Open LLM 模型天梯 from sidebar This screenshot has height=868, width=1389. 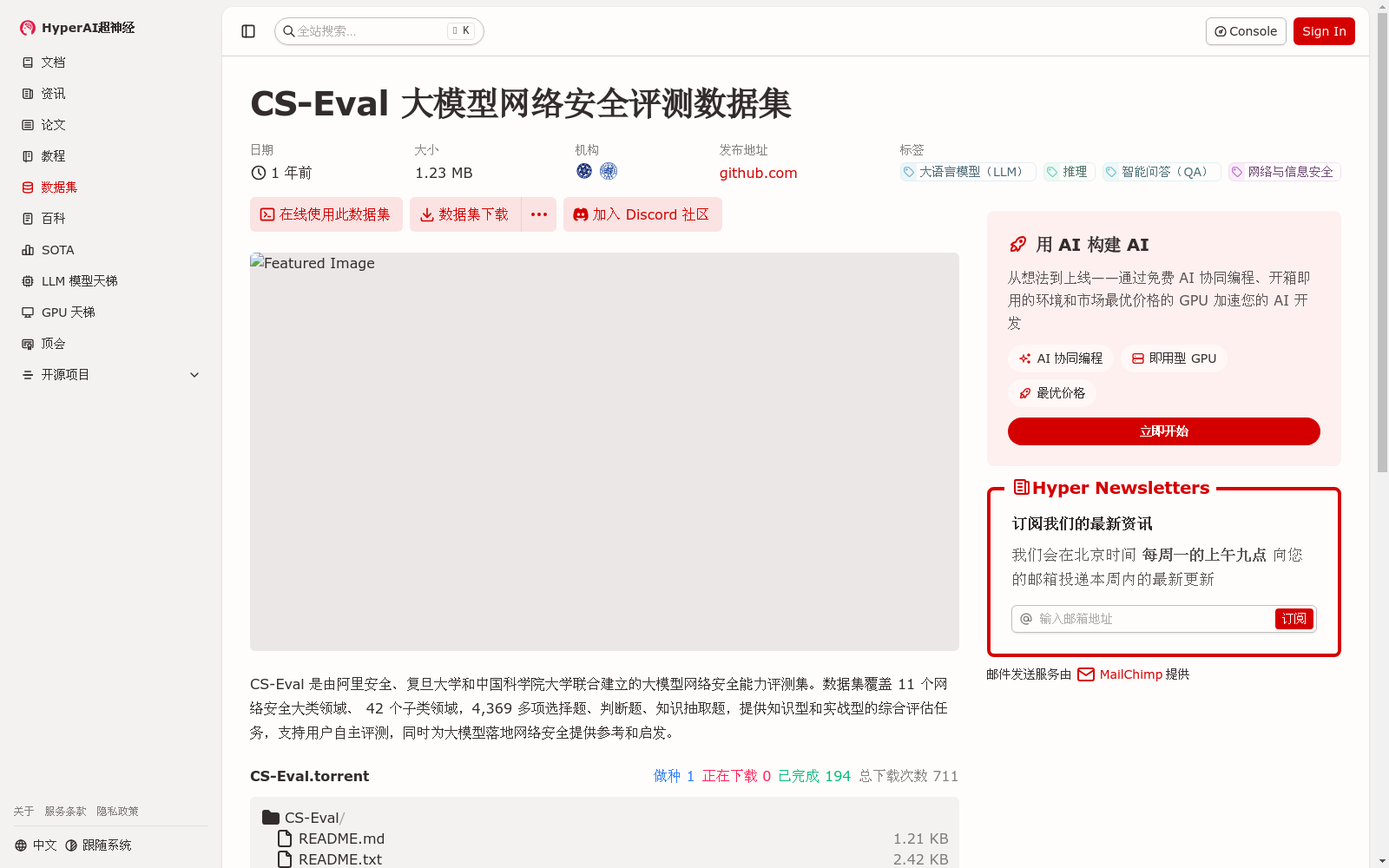(x=78, y=280)
